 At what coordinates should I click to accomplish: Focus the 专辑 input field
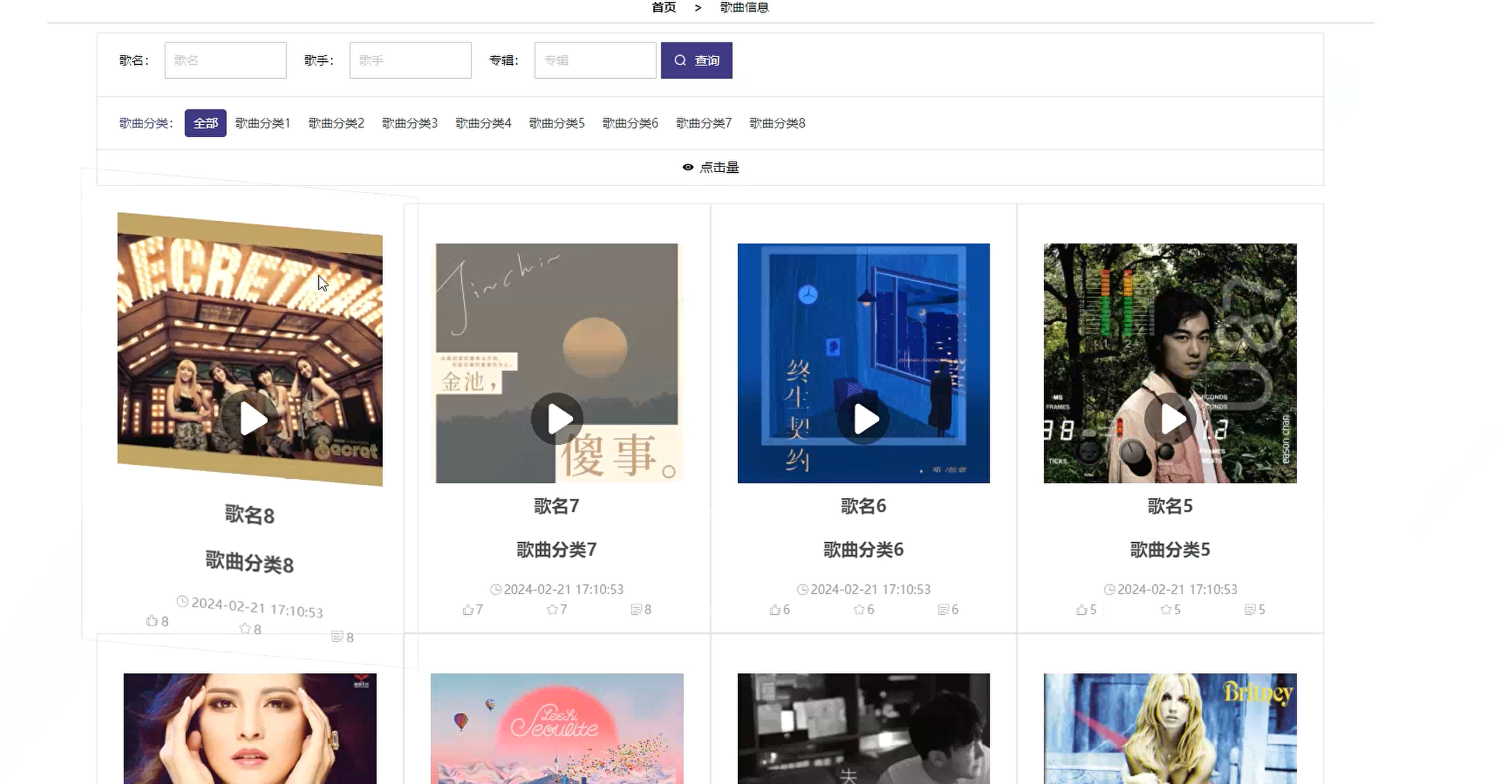[595, 61]
